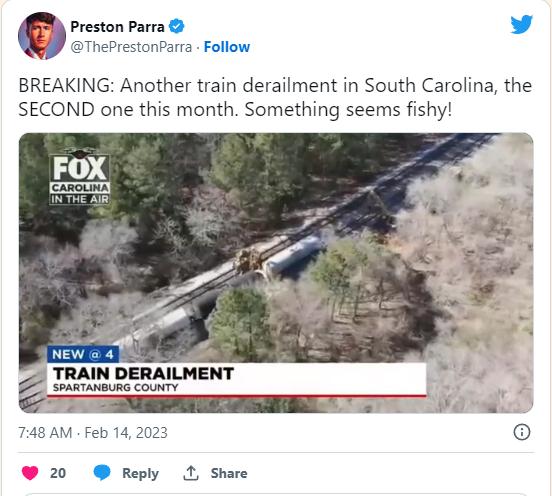Click the Share text label
The width and height of the screenshot is (552, 496).
pyautogui.click(x=229, y=473)
